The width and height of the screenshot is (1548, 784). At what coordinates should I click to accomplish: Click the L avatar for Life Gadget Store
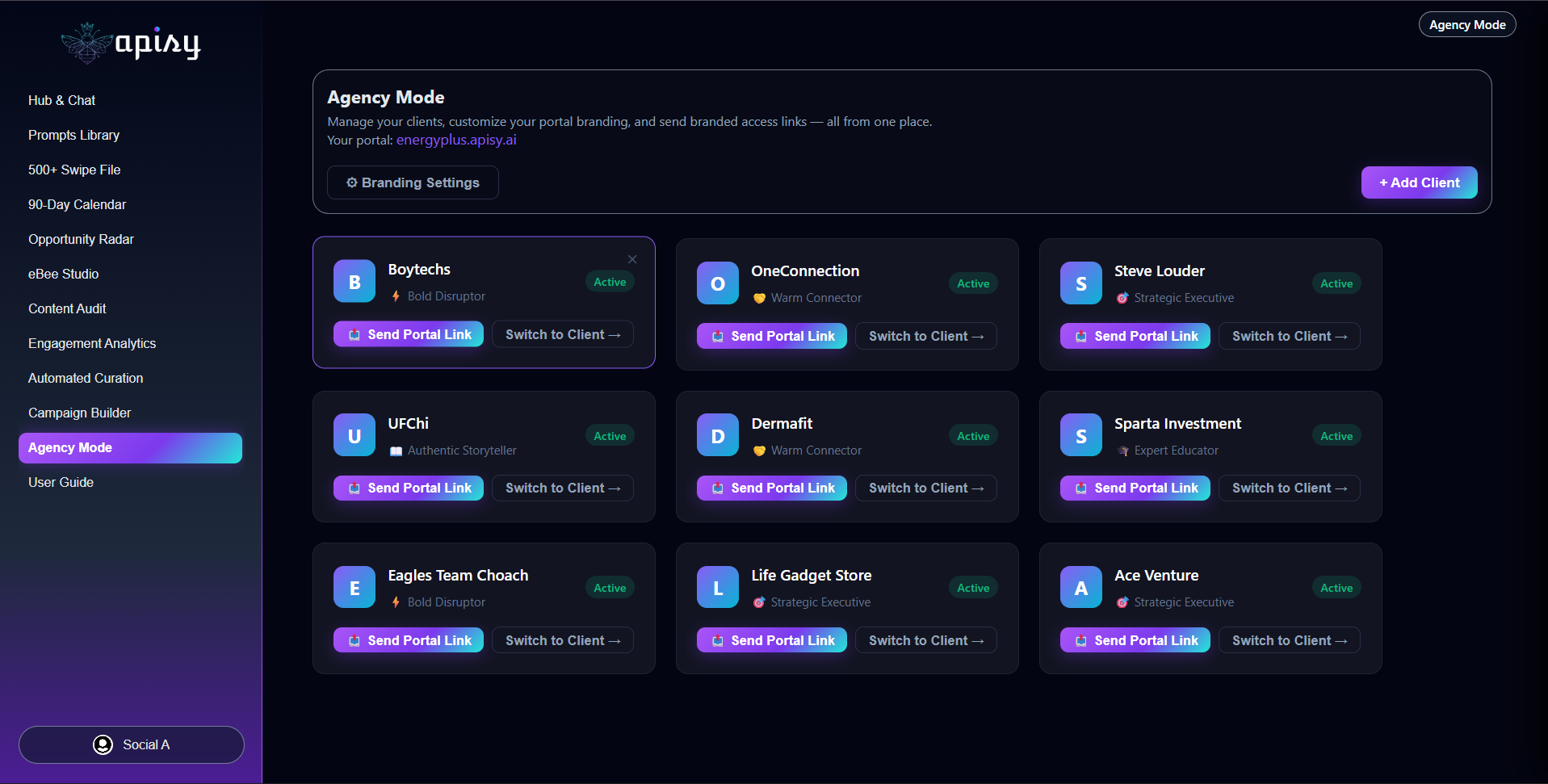(x=718, y=588)
